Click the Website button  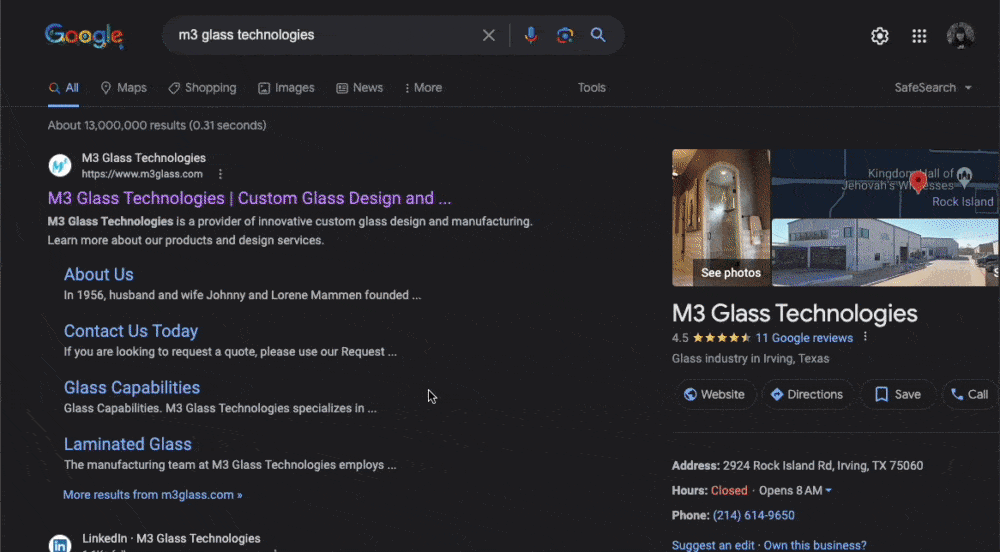[715, 395]
